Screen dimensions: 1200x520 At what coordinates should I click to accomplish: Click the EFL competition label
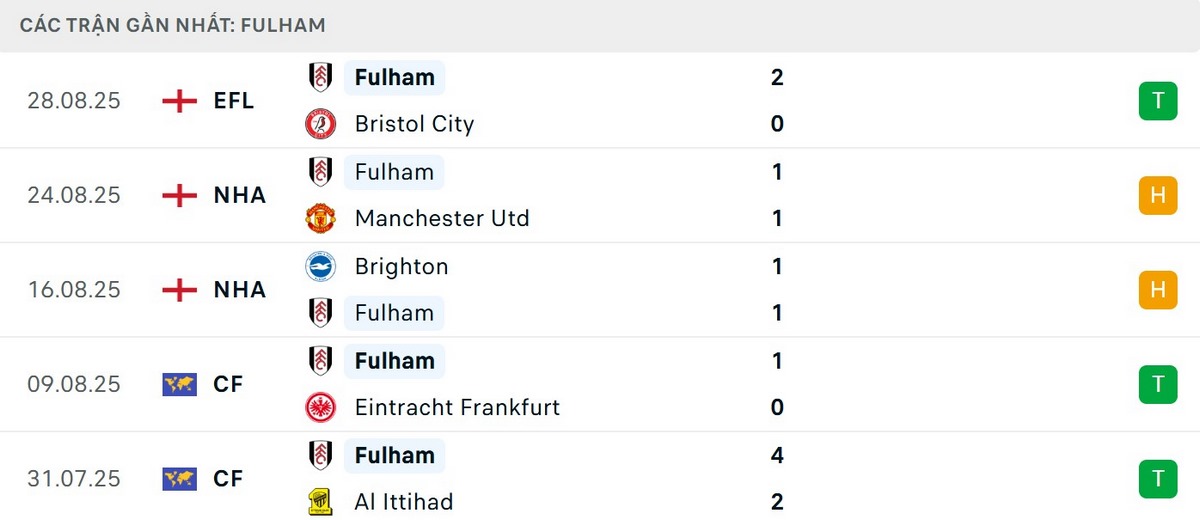click(234, 101)
